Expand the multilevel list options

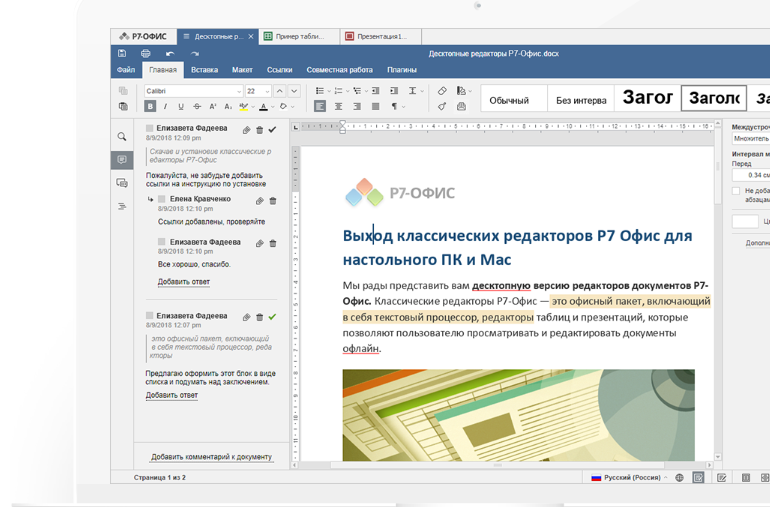coord(366,91)
